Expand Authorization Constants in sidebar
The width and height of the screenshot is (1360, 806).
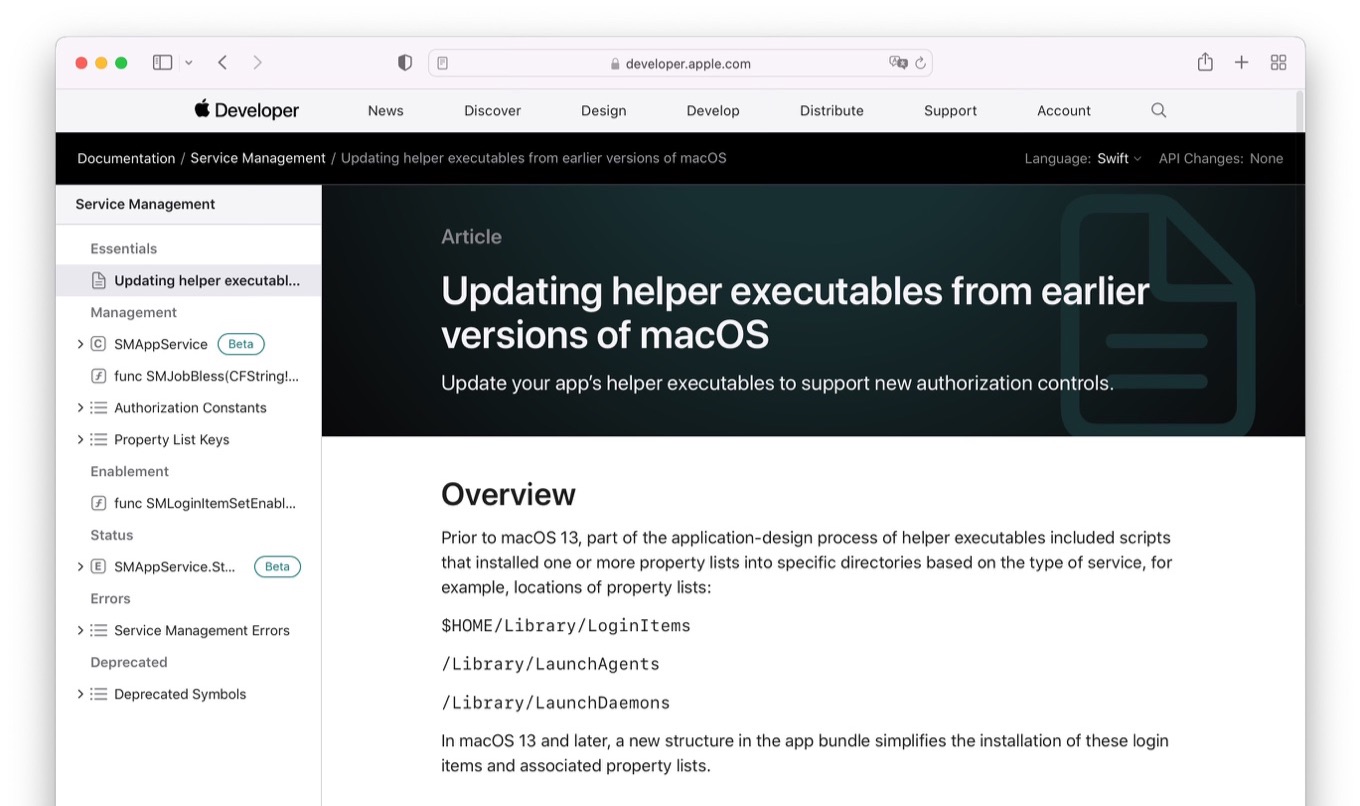click(x=80, y=408)
